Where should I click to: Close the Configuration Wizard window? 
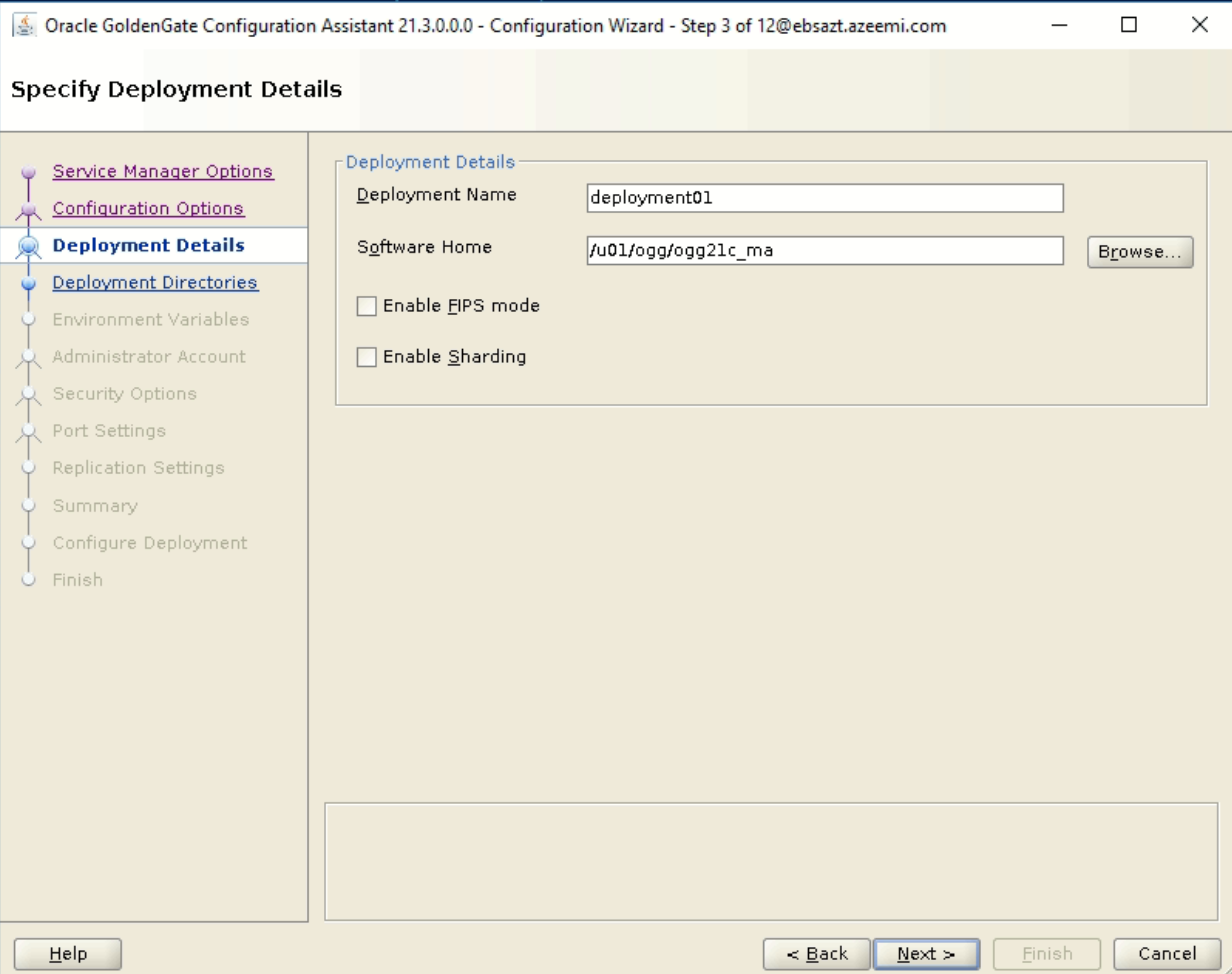click(x=1200, y=26)
